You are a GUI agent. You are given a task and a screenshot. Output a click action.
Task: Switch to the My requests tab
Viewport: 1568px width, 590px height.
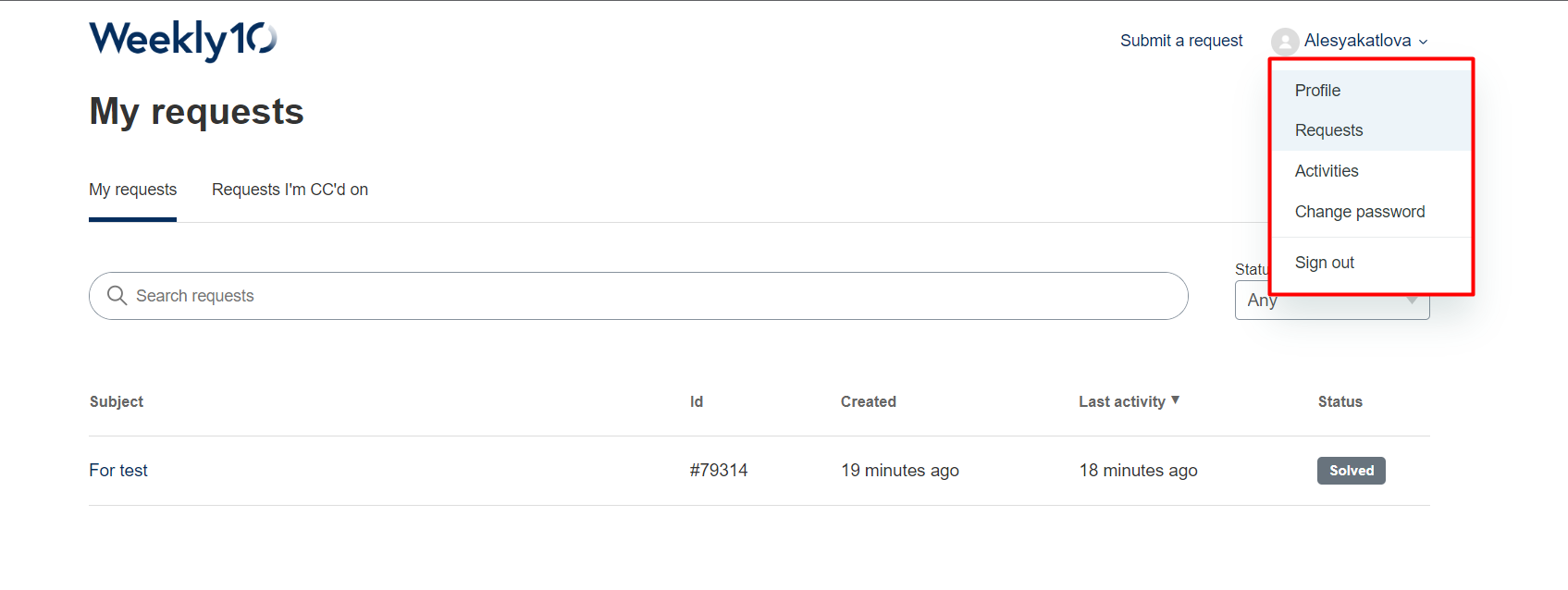pyautogui.click(x=132, y=190)
